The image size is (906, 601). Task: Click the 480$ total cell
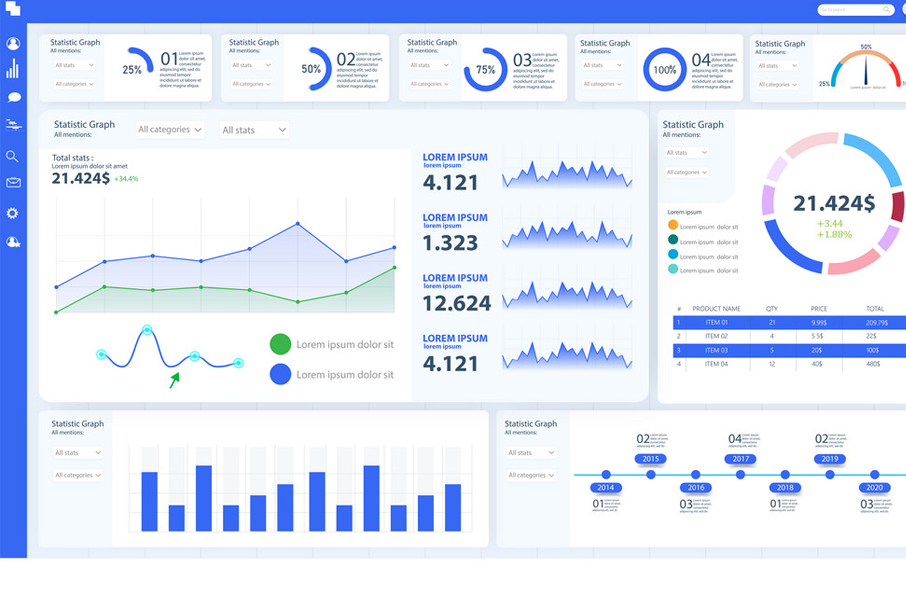873,364
